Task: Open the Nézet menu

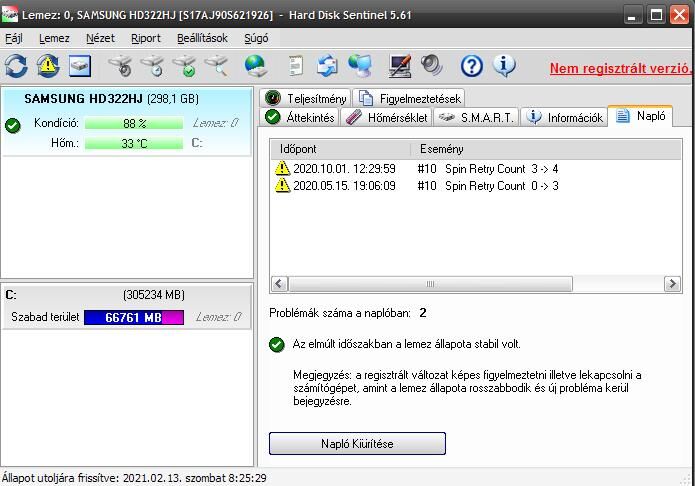Action: [x=100, y=38]
